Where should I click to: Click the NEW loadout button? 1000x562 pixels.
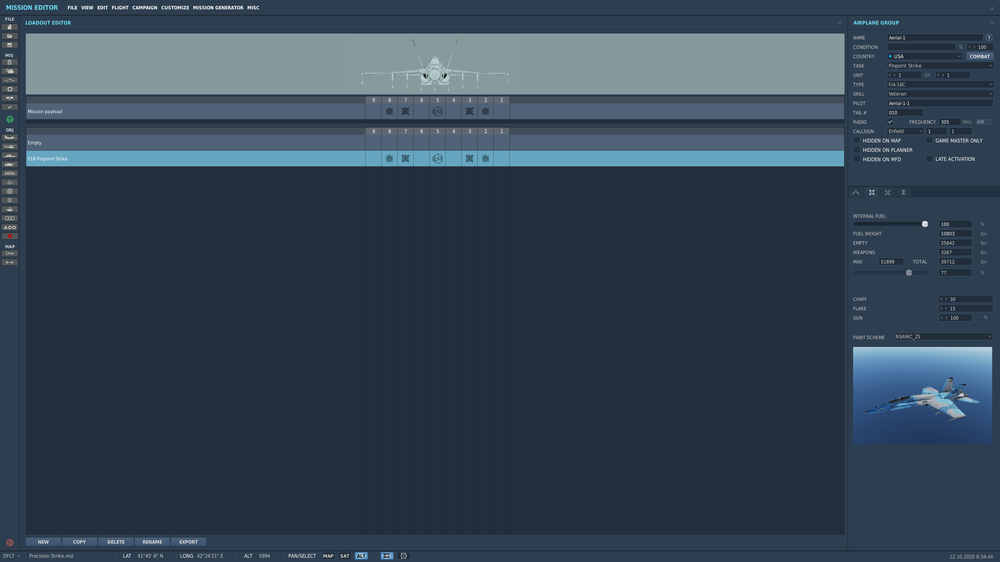click(43, 542)
